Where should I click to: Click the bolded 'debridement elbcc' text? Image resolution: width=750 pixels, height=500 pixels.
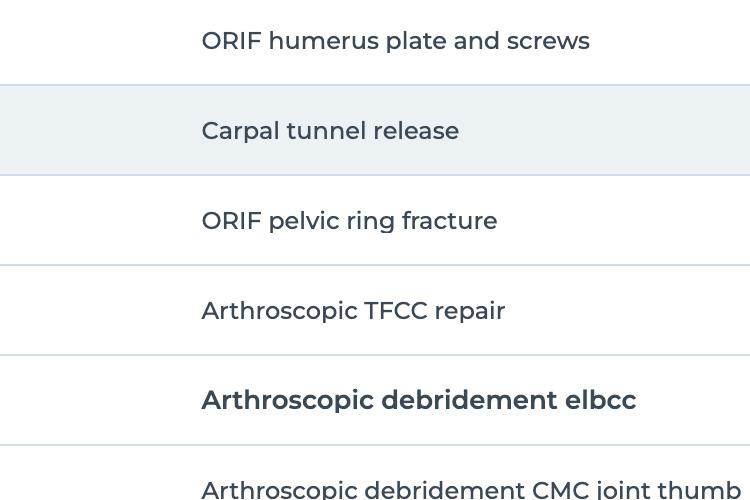[508, 400]
